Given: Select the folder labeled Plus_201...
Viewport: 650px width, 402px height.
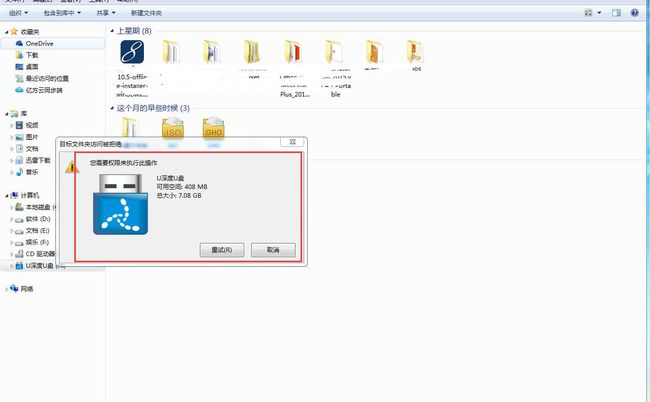Looking at the screenshot, I should (294, 52).
